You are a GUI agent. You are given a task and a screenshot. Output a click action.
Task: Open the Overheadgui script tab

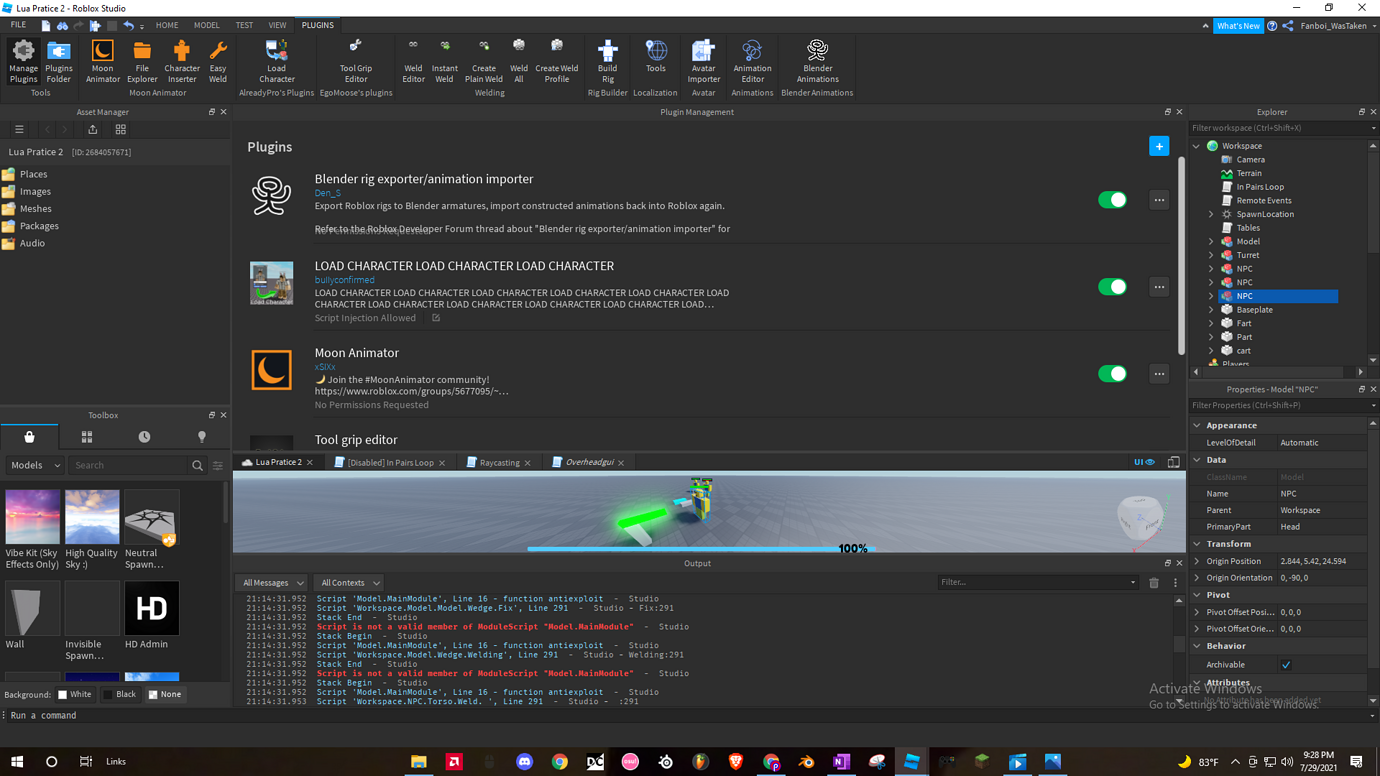[x=589, y=462]
